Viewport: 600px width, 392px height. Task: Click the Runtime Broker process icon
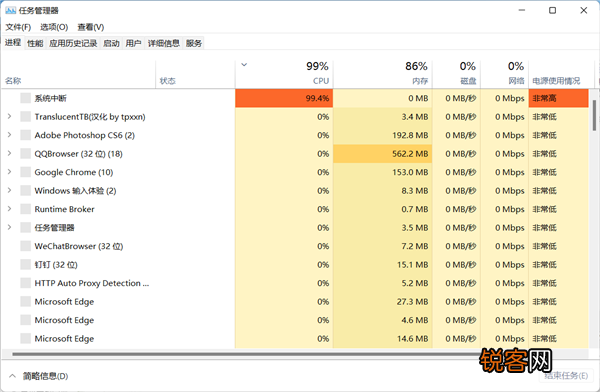(26, 209)
